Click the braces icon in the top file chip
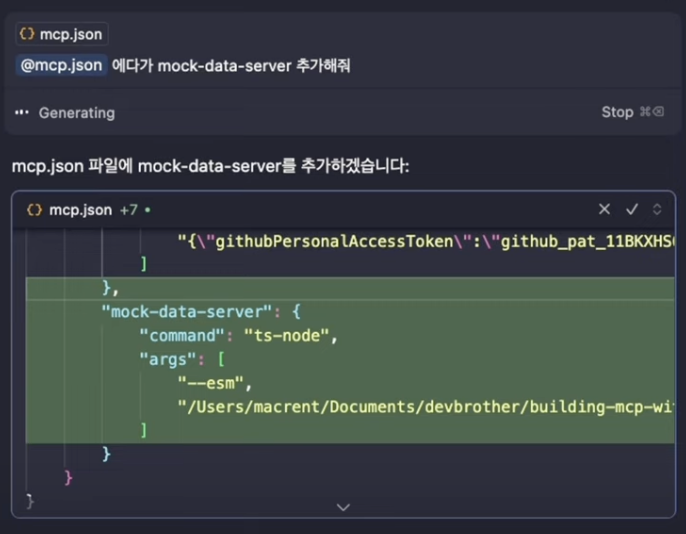Viewport: 686px width, 534px height. [x=27, y=34]
